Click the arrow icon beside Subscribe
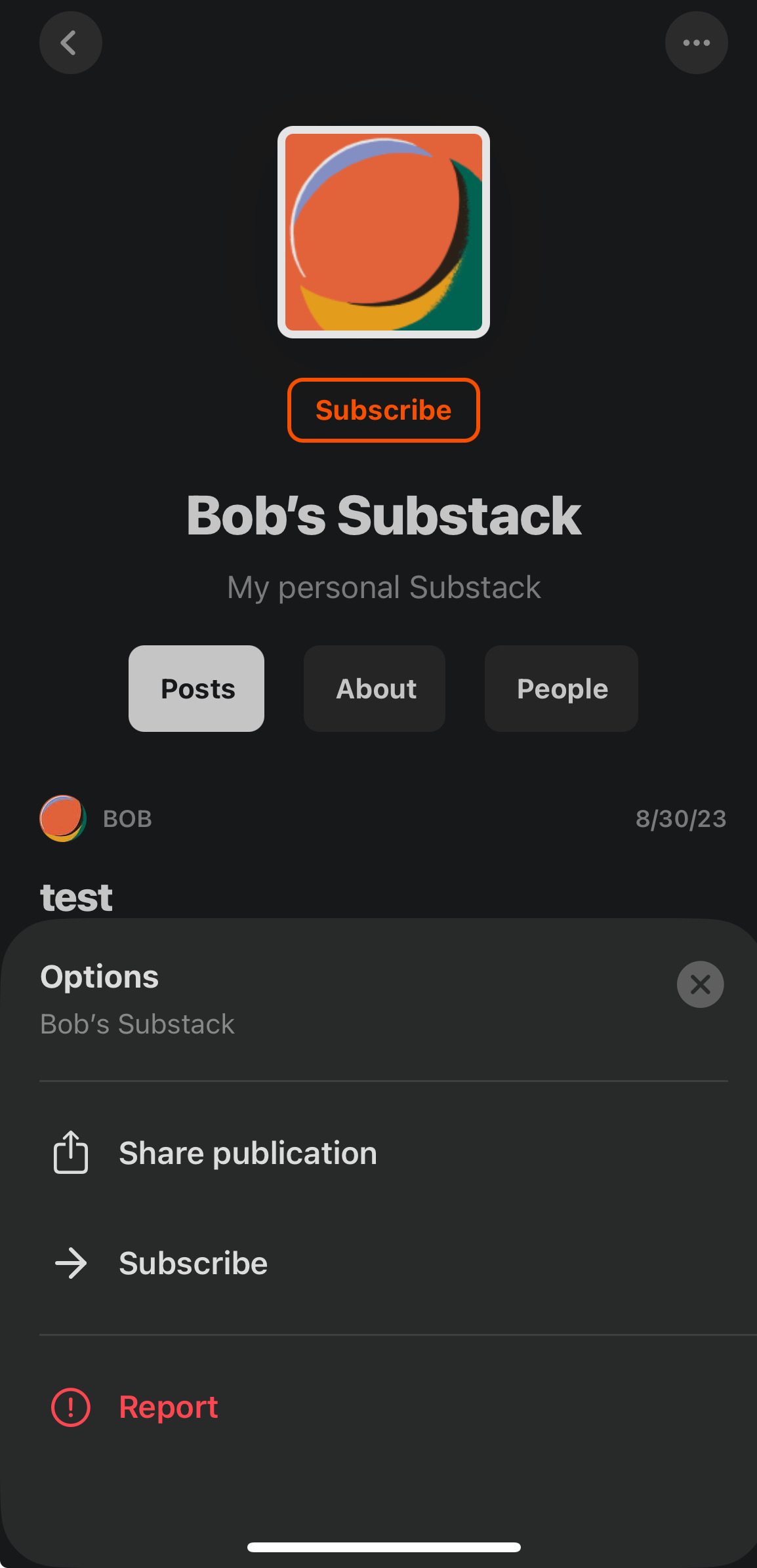 (x=71, y=1263)
